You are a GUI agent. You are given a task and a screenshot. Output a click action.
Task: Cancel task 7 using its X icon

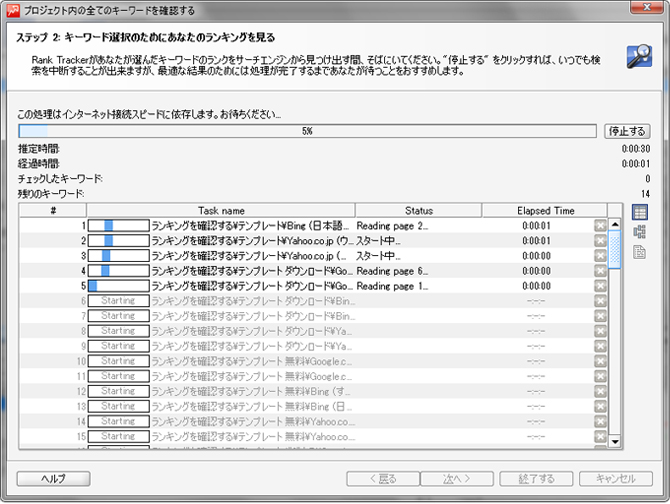point(600,316)
